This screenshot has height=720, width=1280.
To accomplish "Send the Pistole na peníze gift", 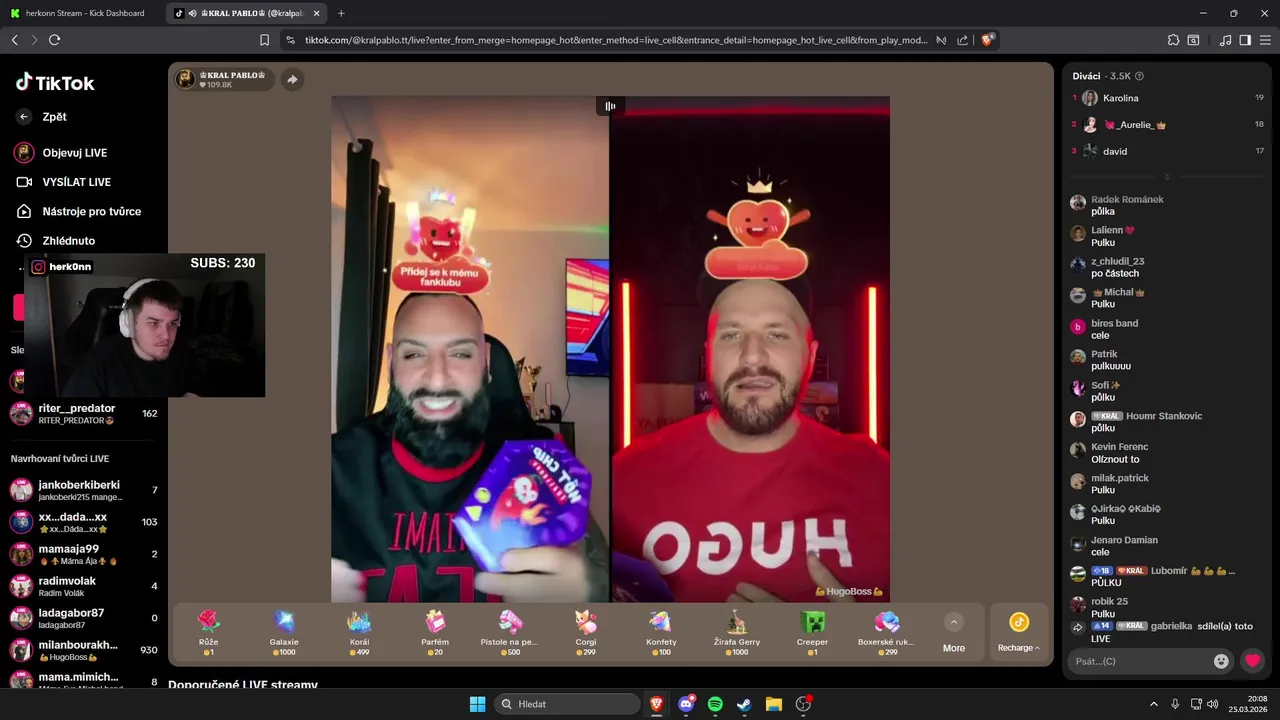I will pos(510,633).
